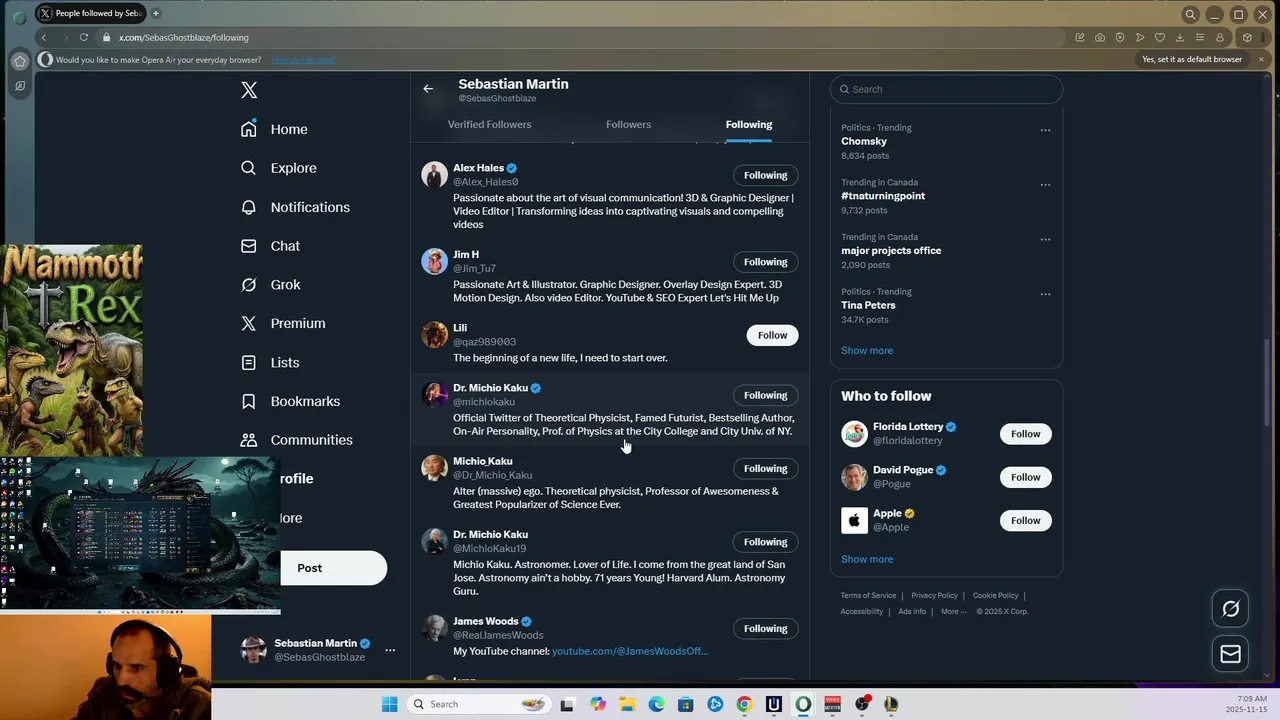This screenshot has height=720, width=1280.
Task: Open Grok from the sidebar
Action: (x=270, y=285)
